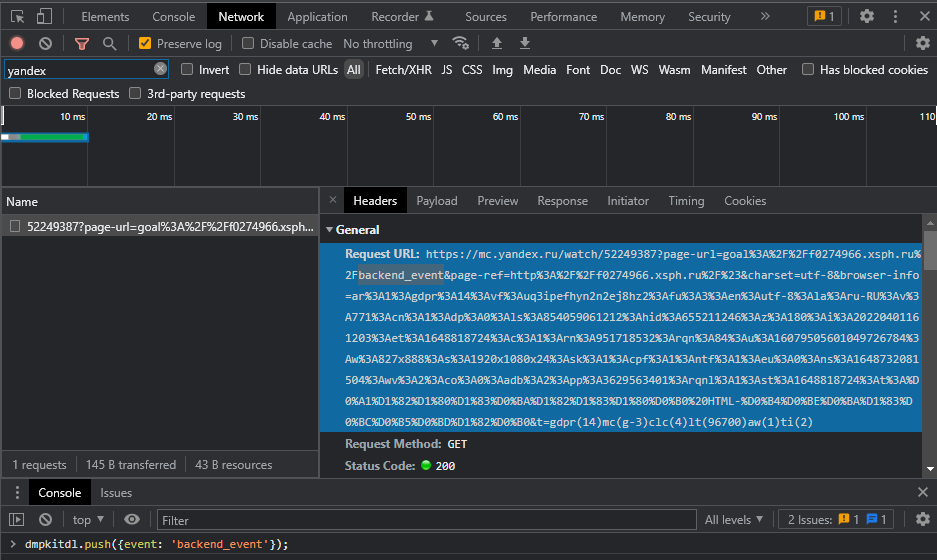The image size is (937, 560).
Task: Select the All resource types filter
Action: [354, 70]
